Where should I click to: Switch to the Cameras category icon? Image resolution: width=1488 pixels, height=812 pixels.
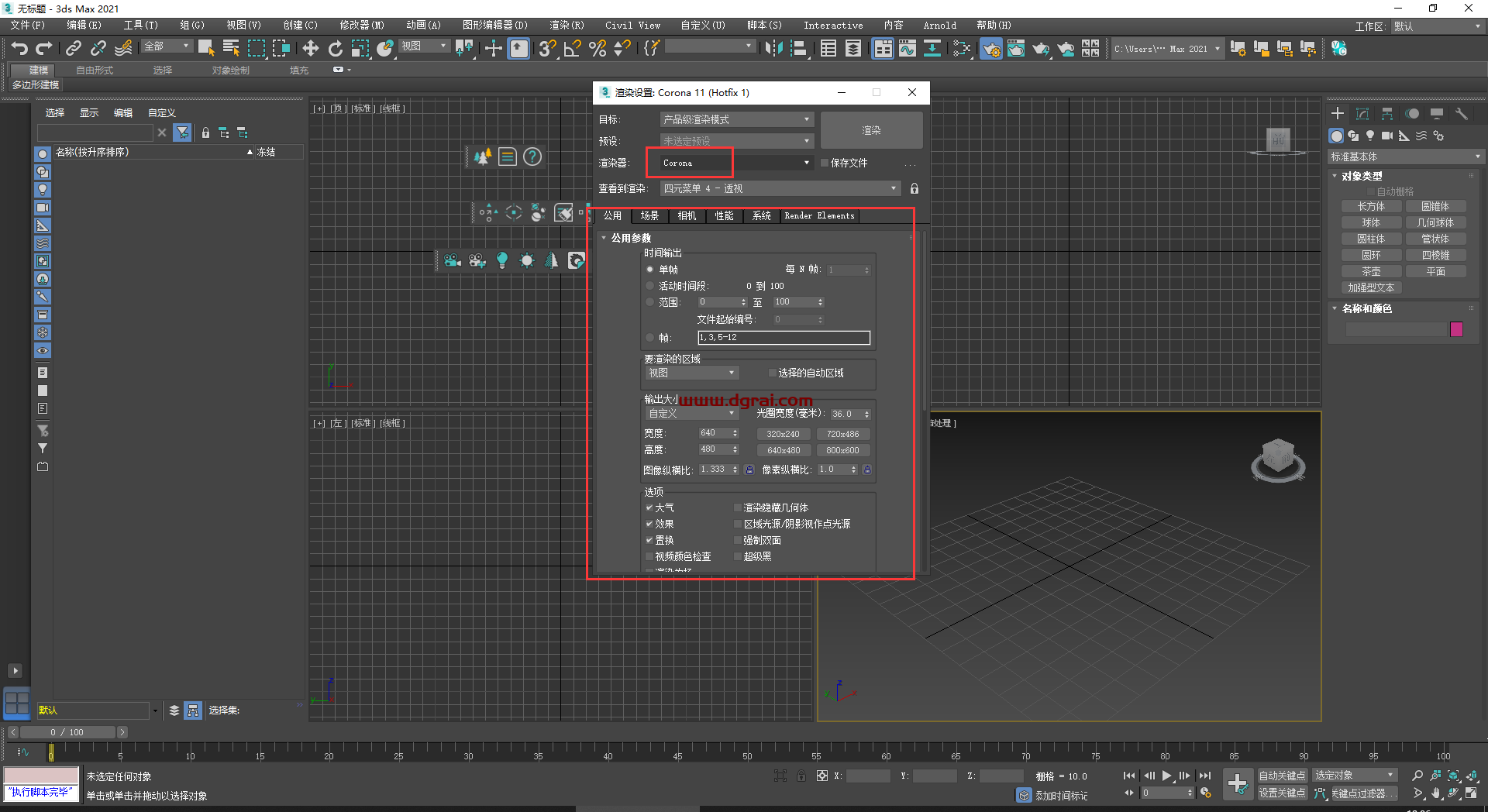click(1387, 136)
